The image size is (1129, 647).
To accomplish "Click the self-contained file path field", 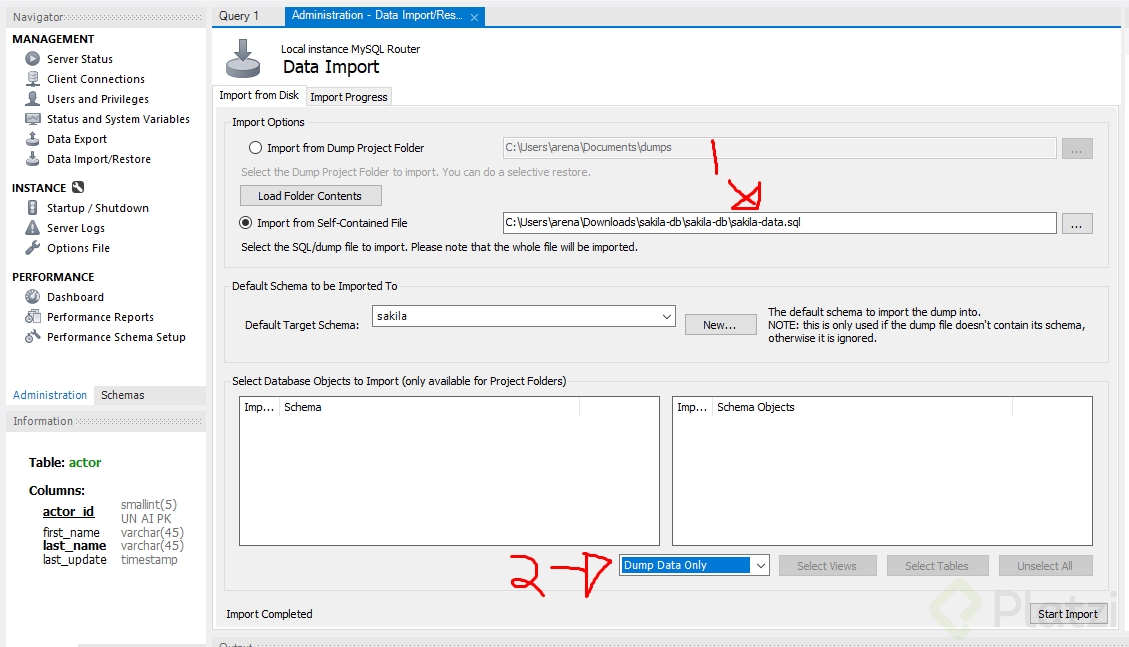I will pyautogui.click(x=779, y=223).
